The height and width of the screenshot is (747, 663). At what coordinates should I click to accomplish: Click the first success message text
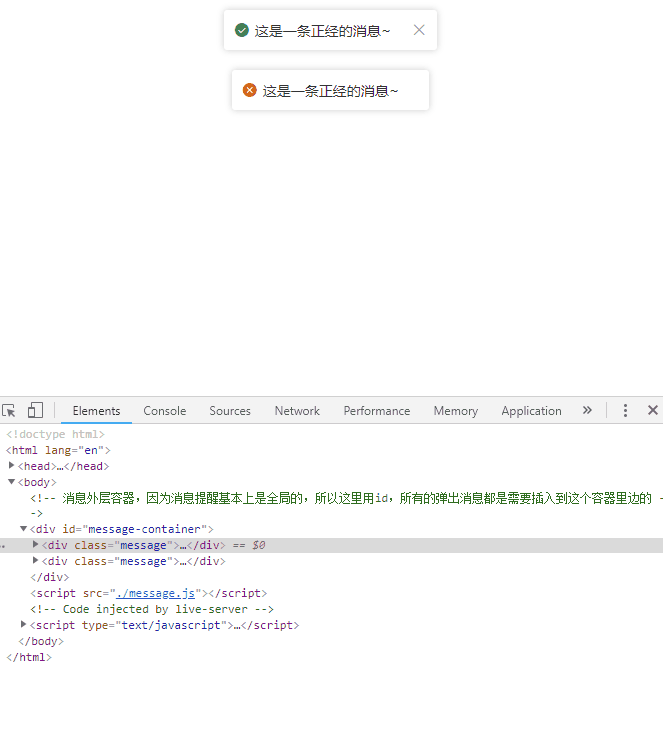pos(322,31)
